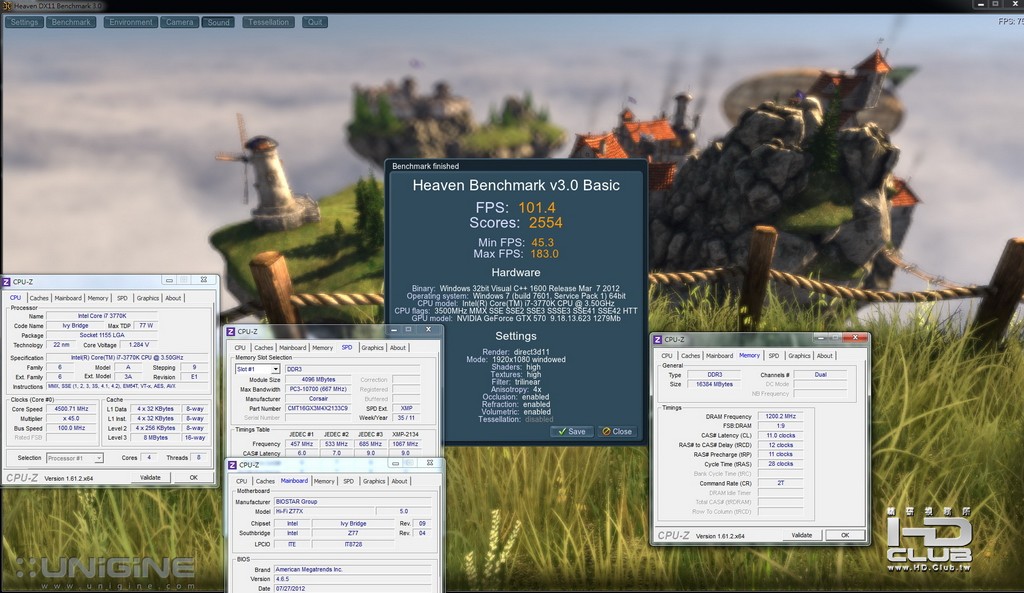Click the CPU-Z icon in the SPD window title bar
The width and height of the screenshot is (1024, 593).
pos(231,332)
